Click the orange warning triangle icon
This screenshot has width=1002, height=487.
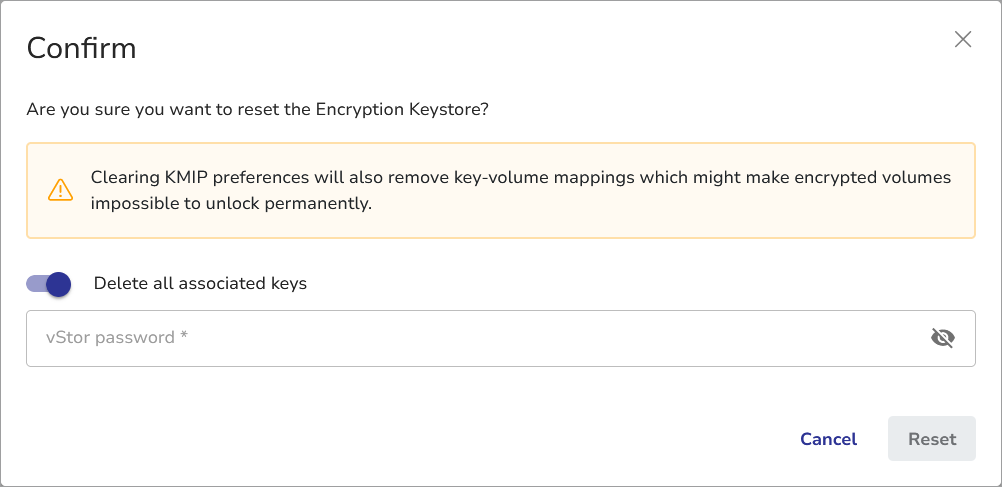point(60,190)
